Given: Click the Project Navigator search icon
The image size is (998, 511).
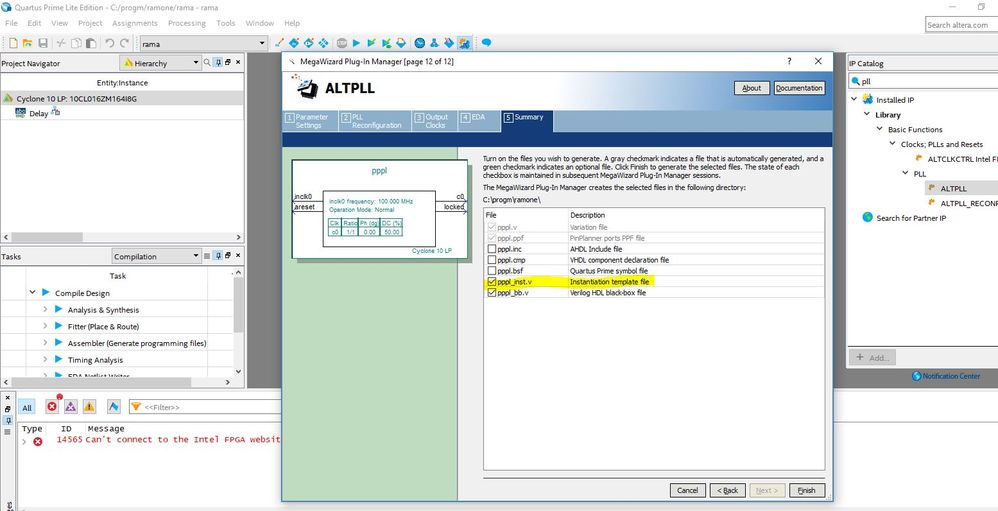Looking at the screenshot, I should 207,62.
